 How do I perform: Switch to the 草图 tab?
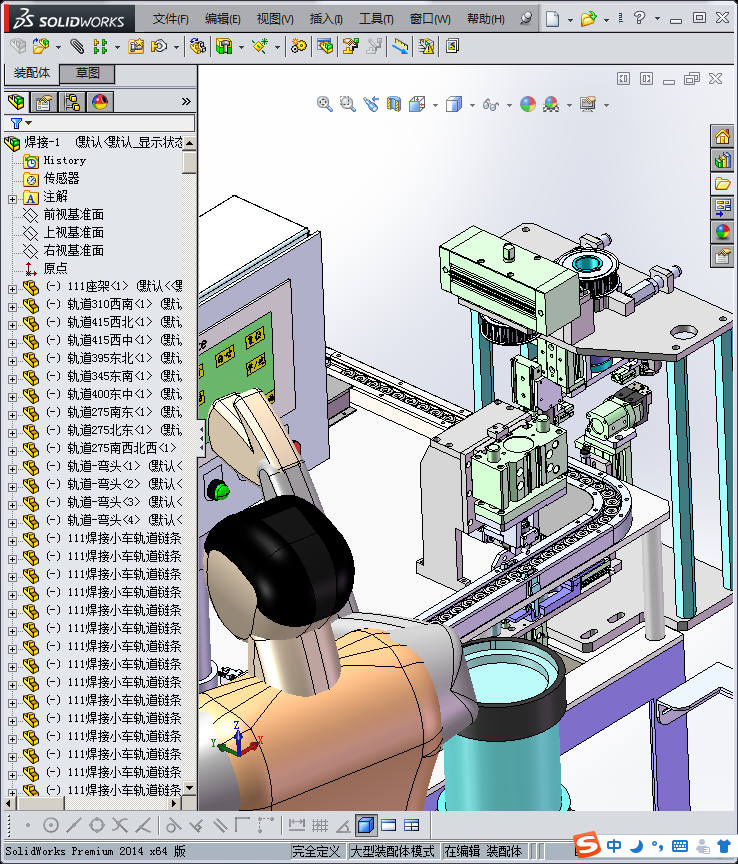coord(87,73)
